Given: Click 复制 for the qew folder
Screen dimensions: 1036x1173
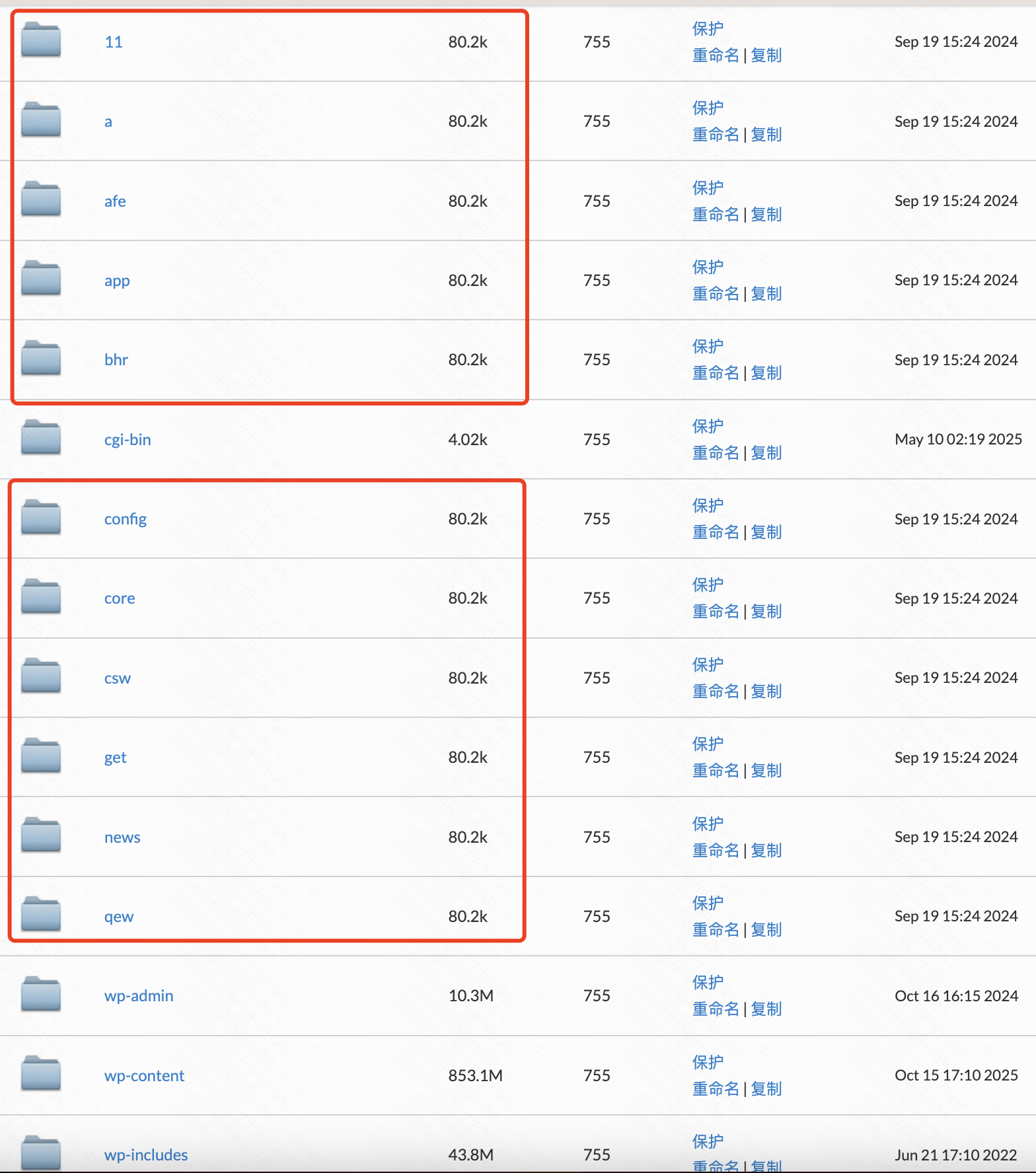Looking at the screenshot, I should tap(766, 929).
